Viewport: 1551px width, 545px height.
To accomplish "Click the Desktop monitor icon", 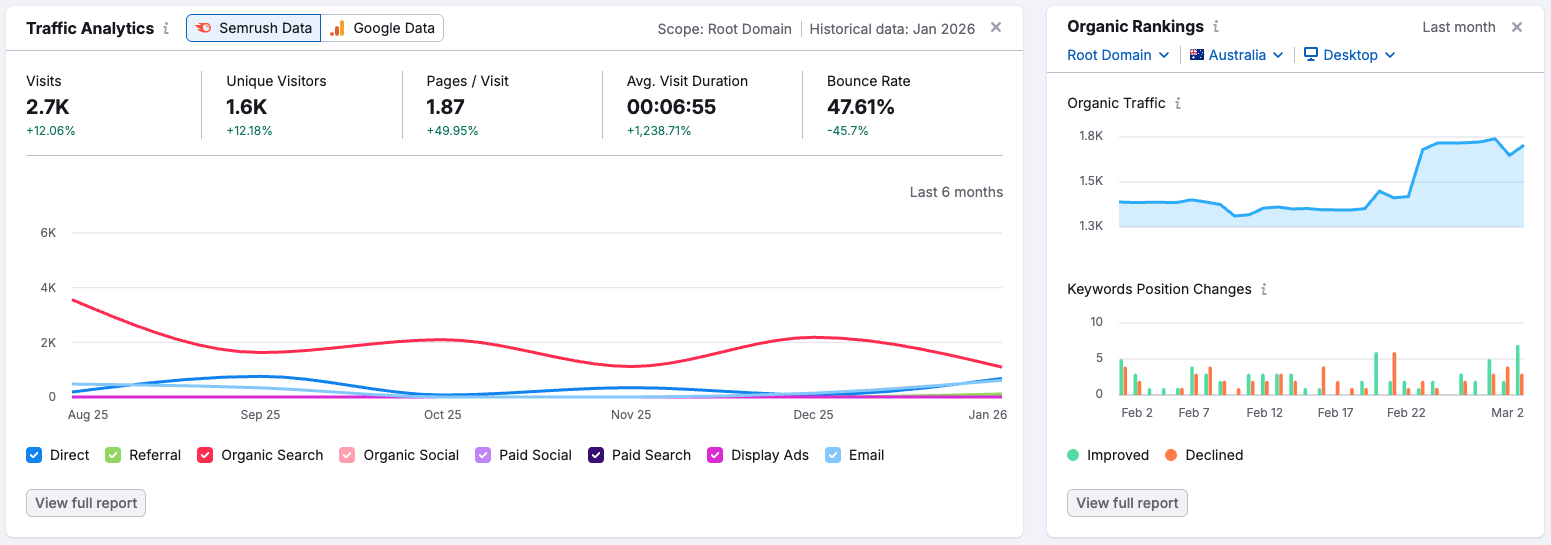I will [x=1311, y=55].
